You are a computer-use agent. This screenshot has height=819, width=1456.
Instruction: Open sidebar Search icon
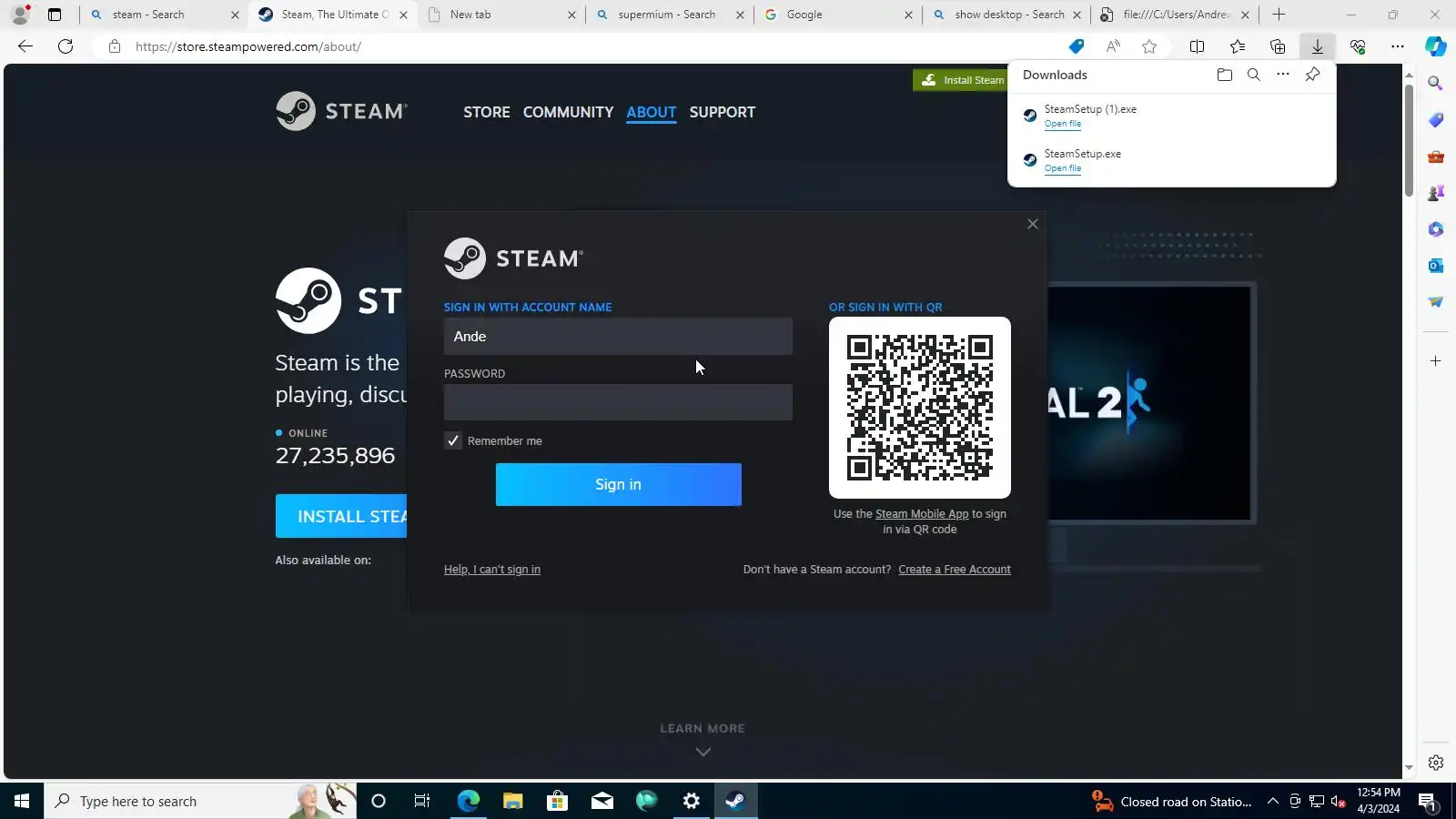(1436, 84)
